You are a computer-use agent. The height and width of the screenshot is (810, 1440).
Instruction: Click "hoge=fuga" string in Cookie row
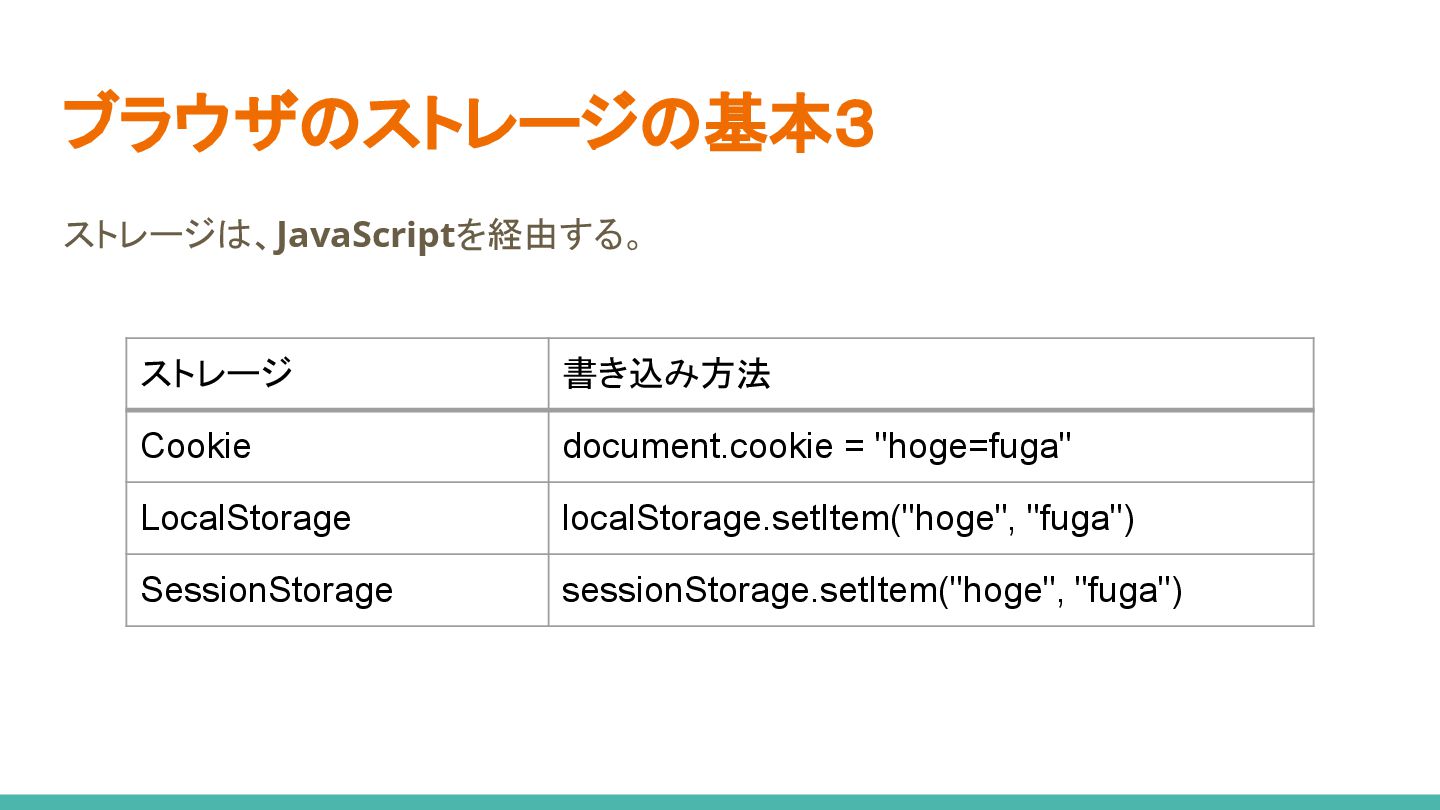click(x=973, y=446)
